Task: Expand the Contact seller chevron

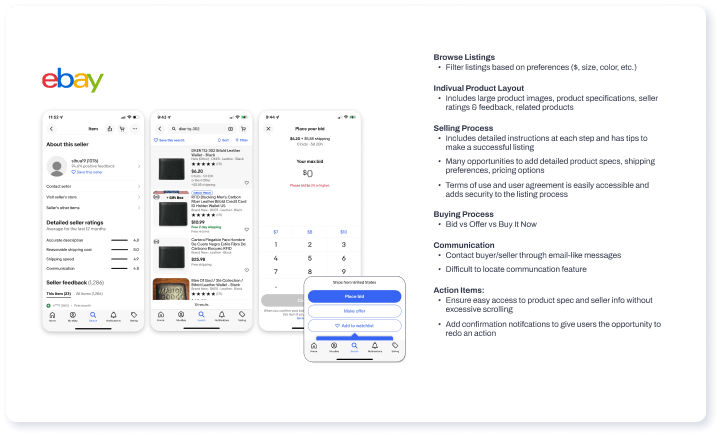Action: point(139,186)
